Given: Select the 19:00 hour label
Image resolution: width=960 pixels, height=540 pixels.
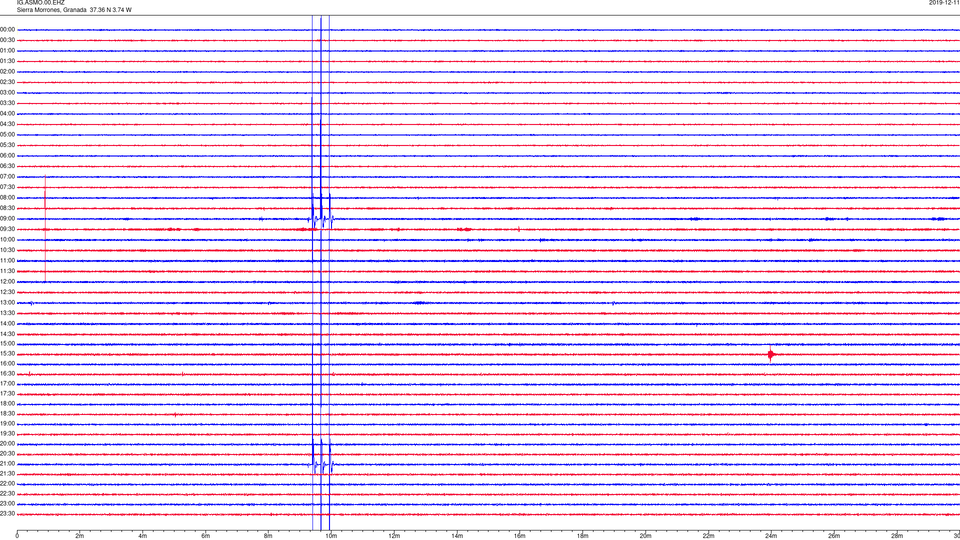Looking at the screenshot, I should (x=7, y=424).
